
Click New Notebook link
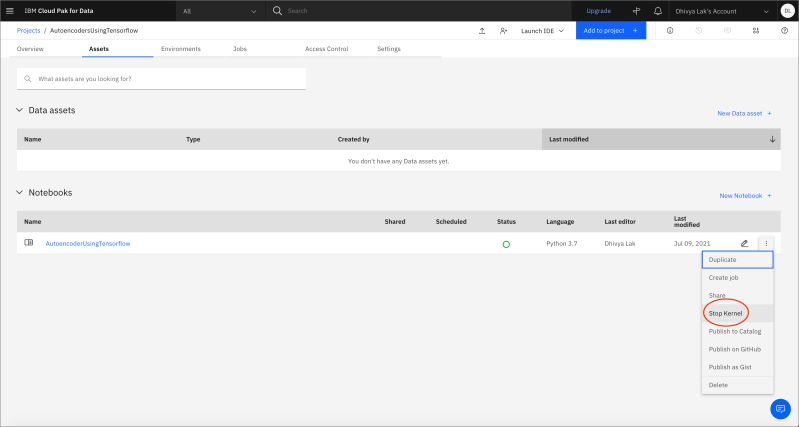[745, 196]
